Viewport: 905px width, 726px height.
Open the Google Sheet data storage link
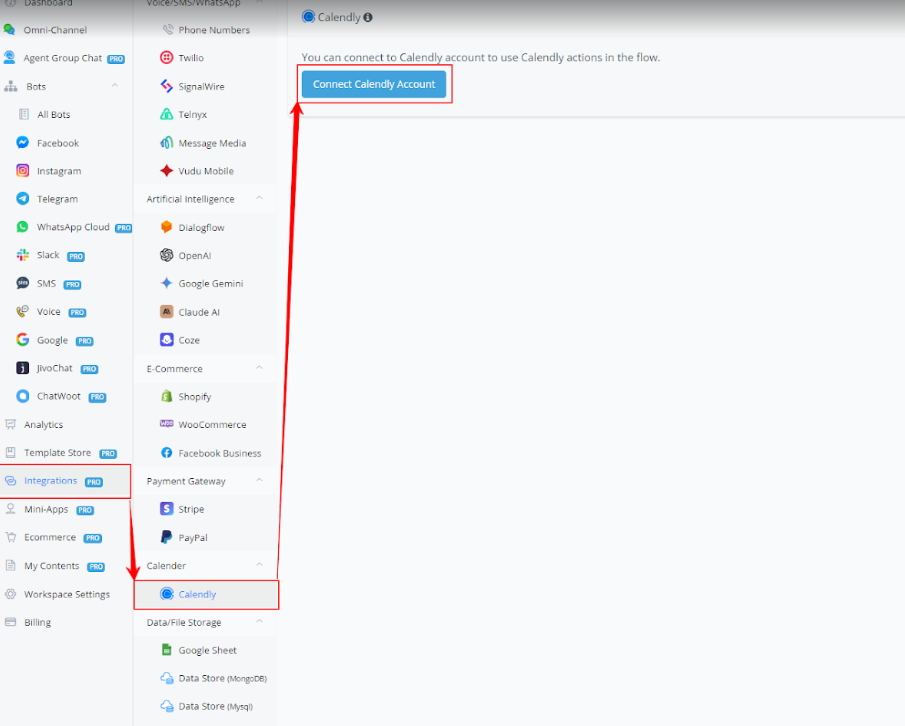(207, 650)
